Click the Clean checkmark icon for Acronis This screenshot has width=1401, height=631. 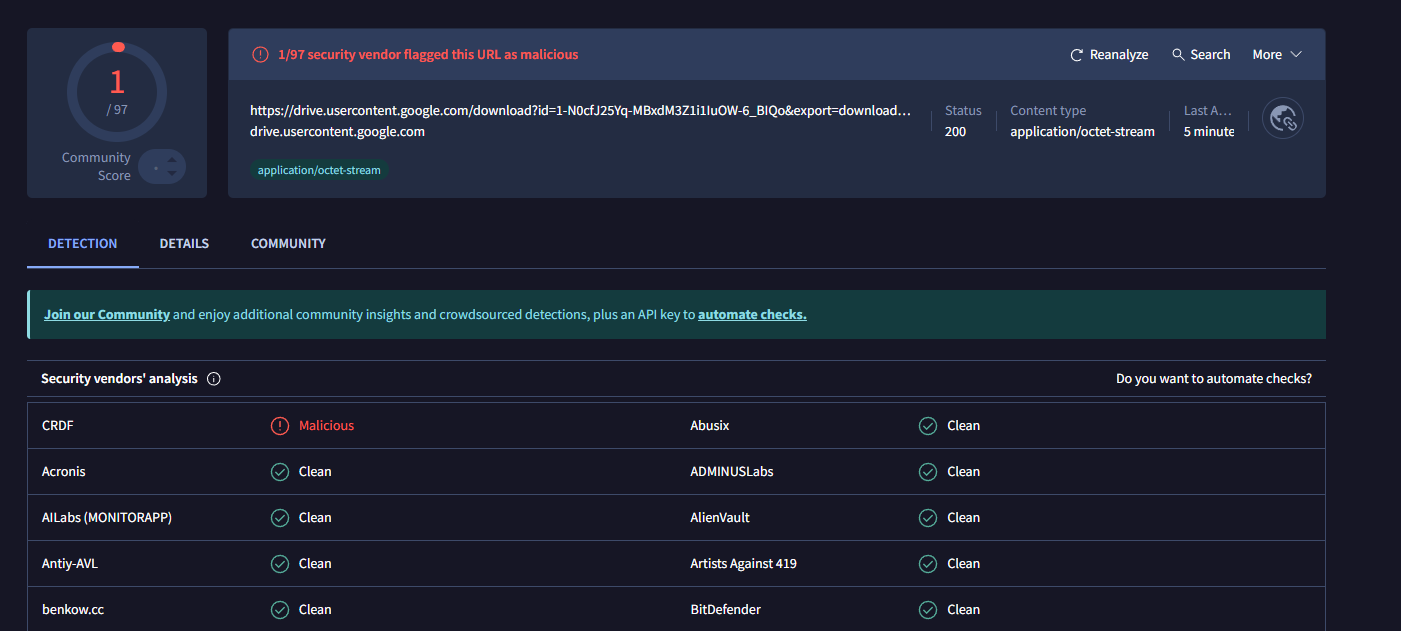(x=280, y=472)
